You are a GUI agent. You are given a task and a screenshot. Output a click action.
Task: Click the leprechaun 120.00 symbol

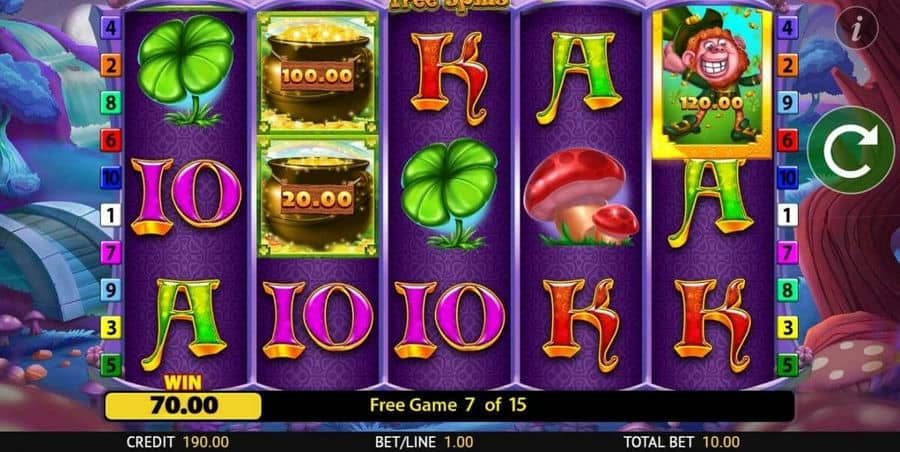coord(712,83)
